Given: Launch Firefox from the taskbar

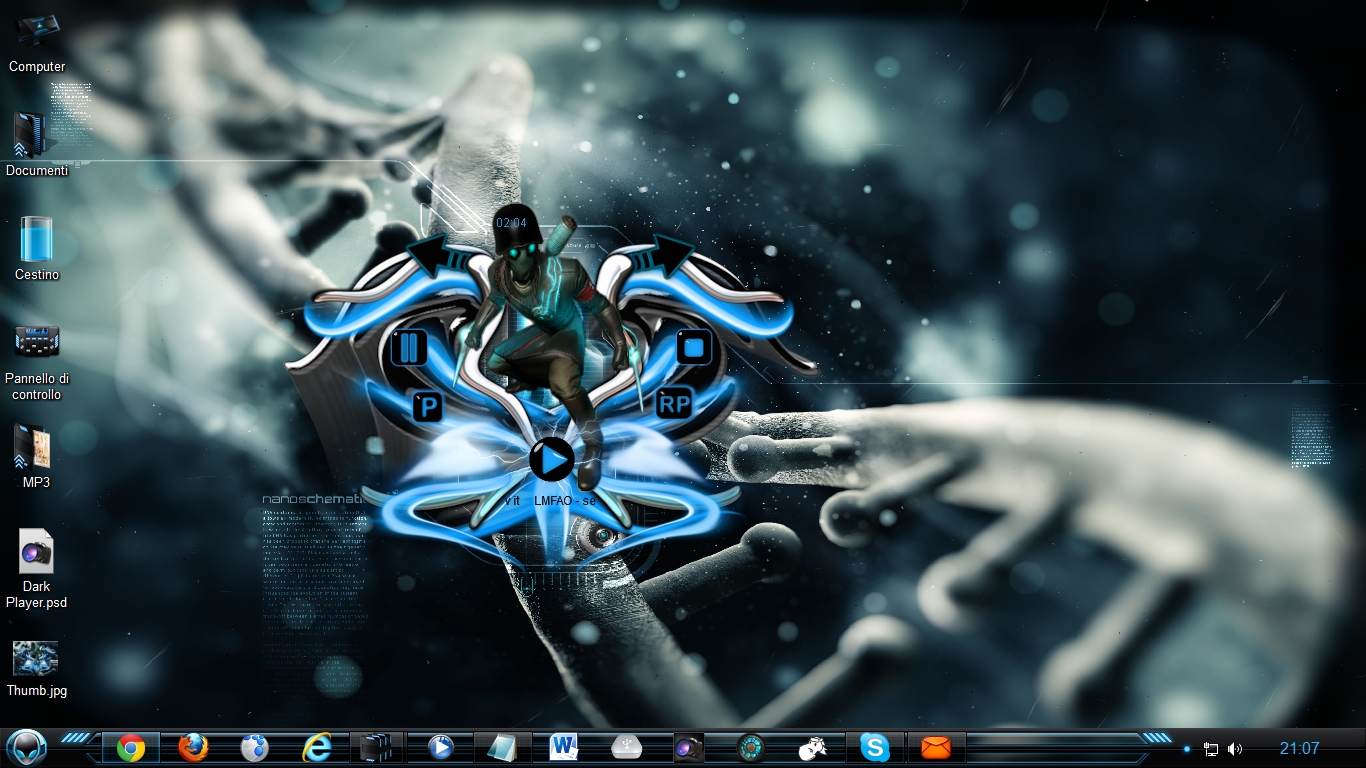Looking at the screenshot, I should (x=193, y=748).
